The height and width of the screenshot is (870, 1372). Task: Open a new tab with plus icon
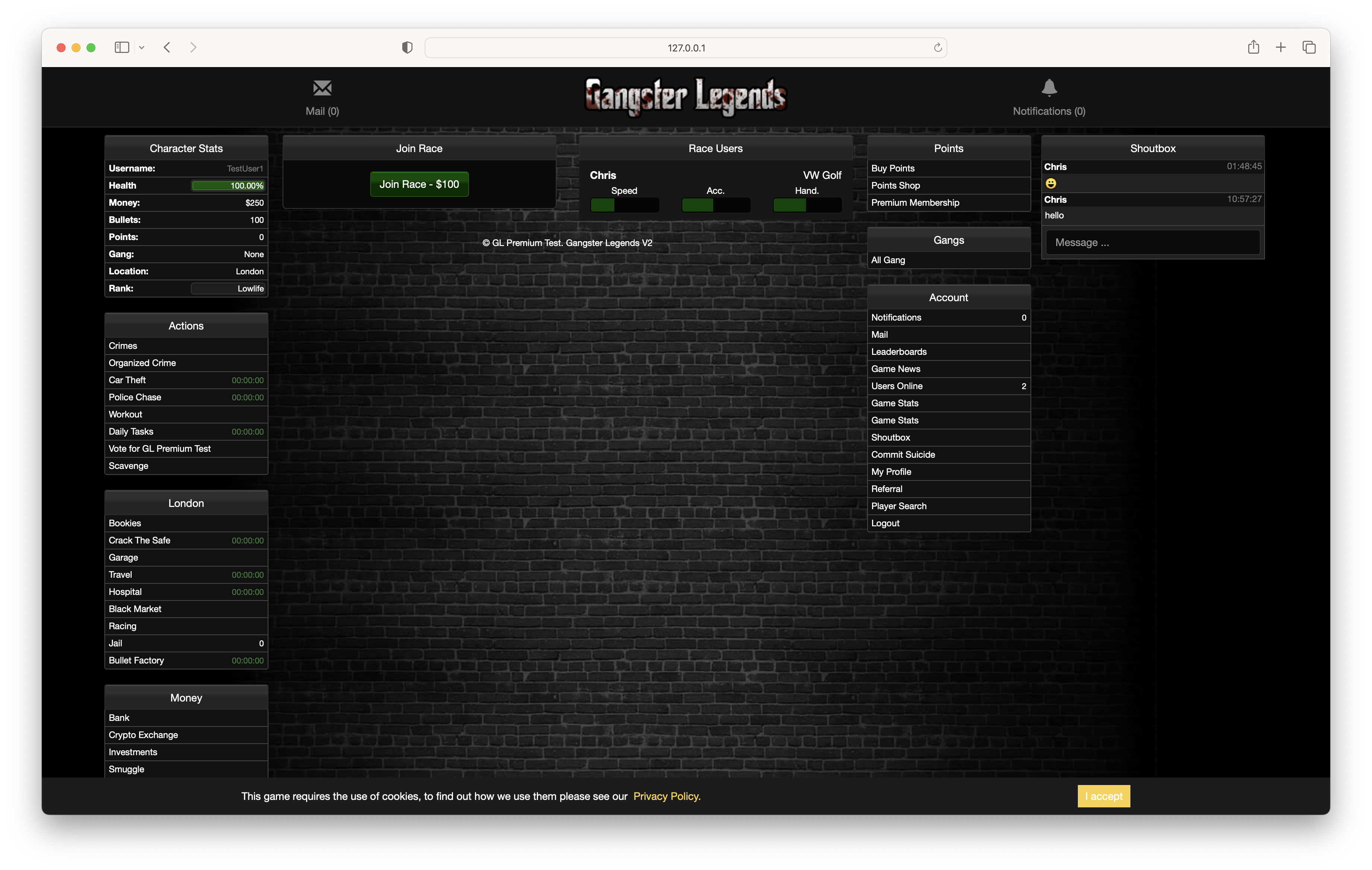click(x=1281, y=47)
